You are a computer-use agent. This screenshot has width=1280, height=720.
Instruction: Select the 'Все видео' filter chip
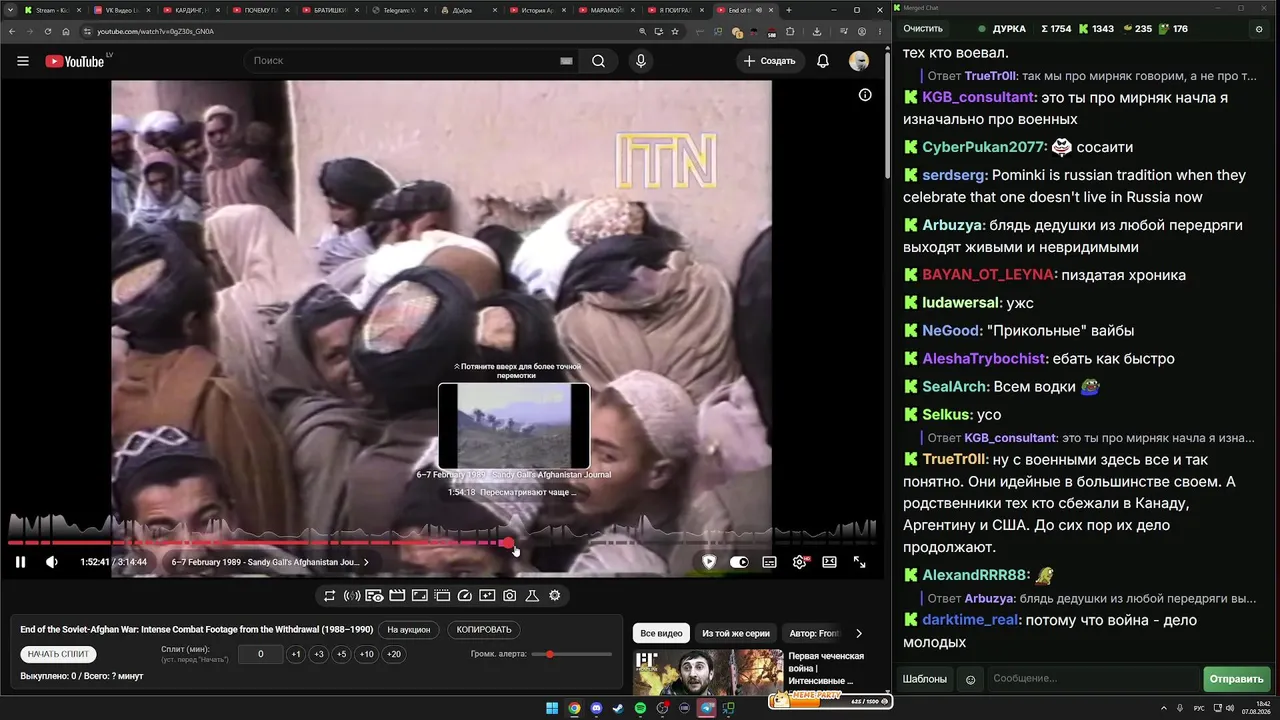[x=661, y=633]
